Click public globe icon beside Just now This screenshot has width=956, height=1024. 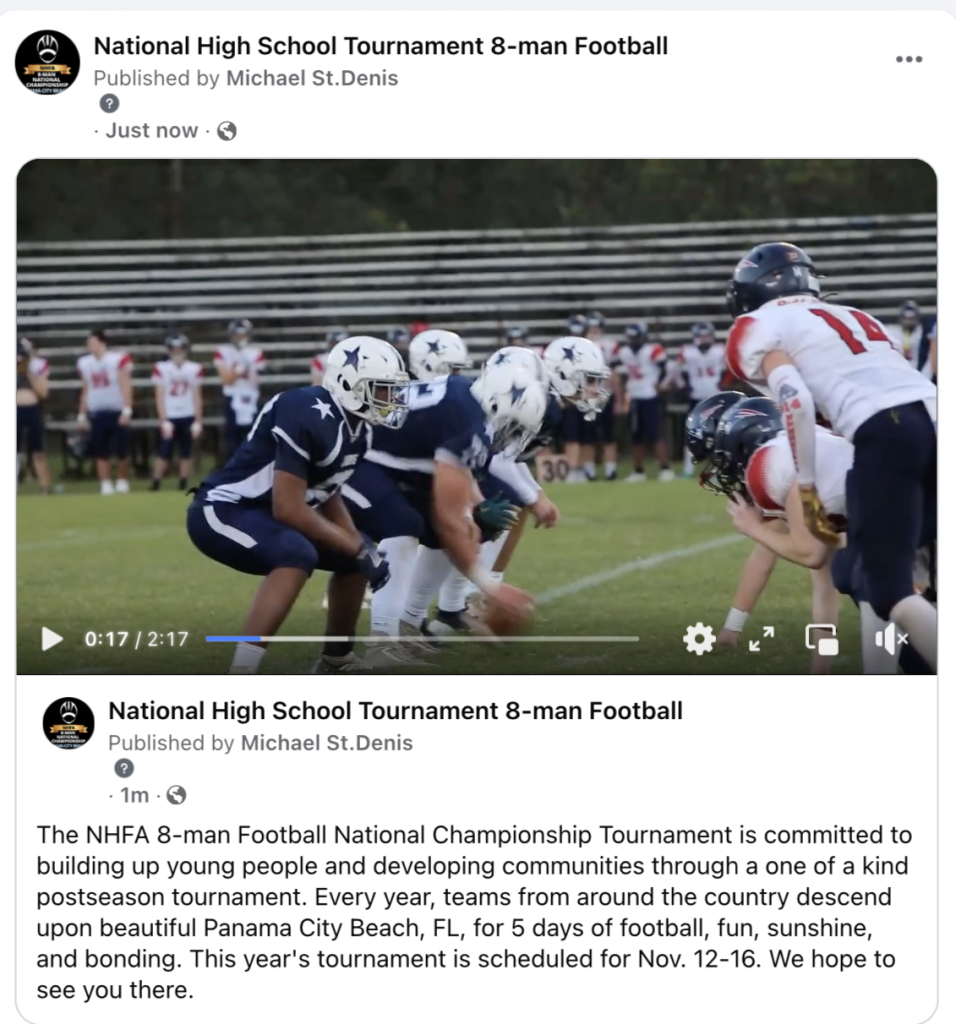point(227,131)
